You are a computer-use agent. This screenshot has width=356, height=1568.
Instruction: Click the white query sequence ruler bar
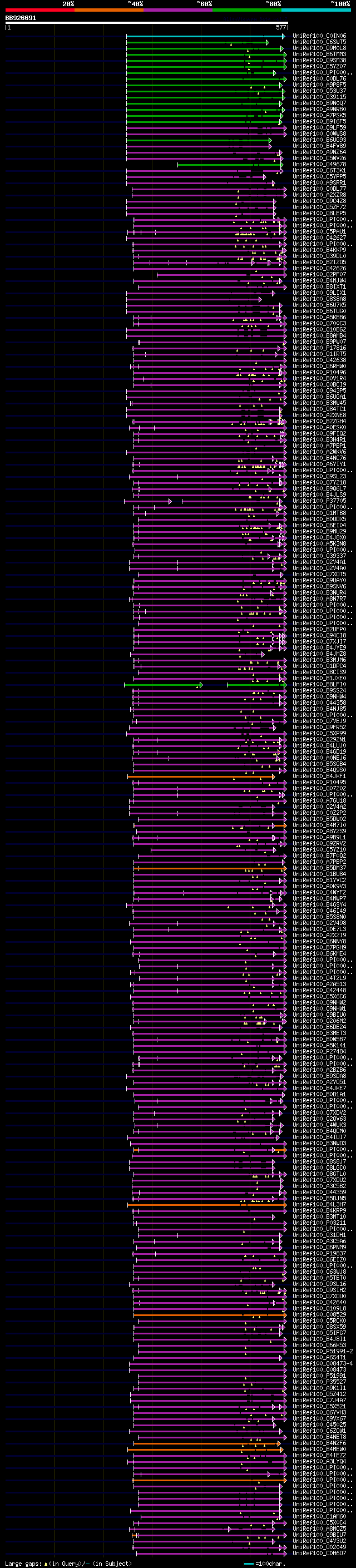tap(147, 23)
